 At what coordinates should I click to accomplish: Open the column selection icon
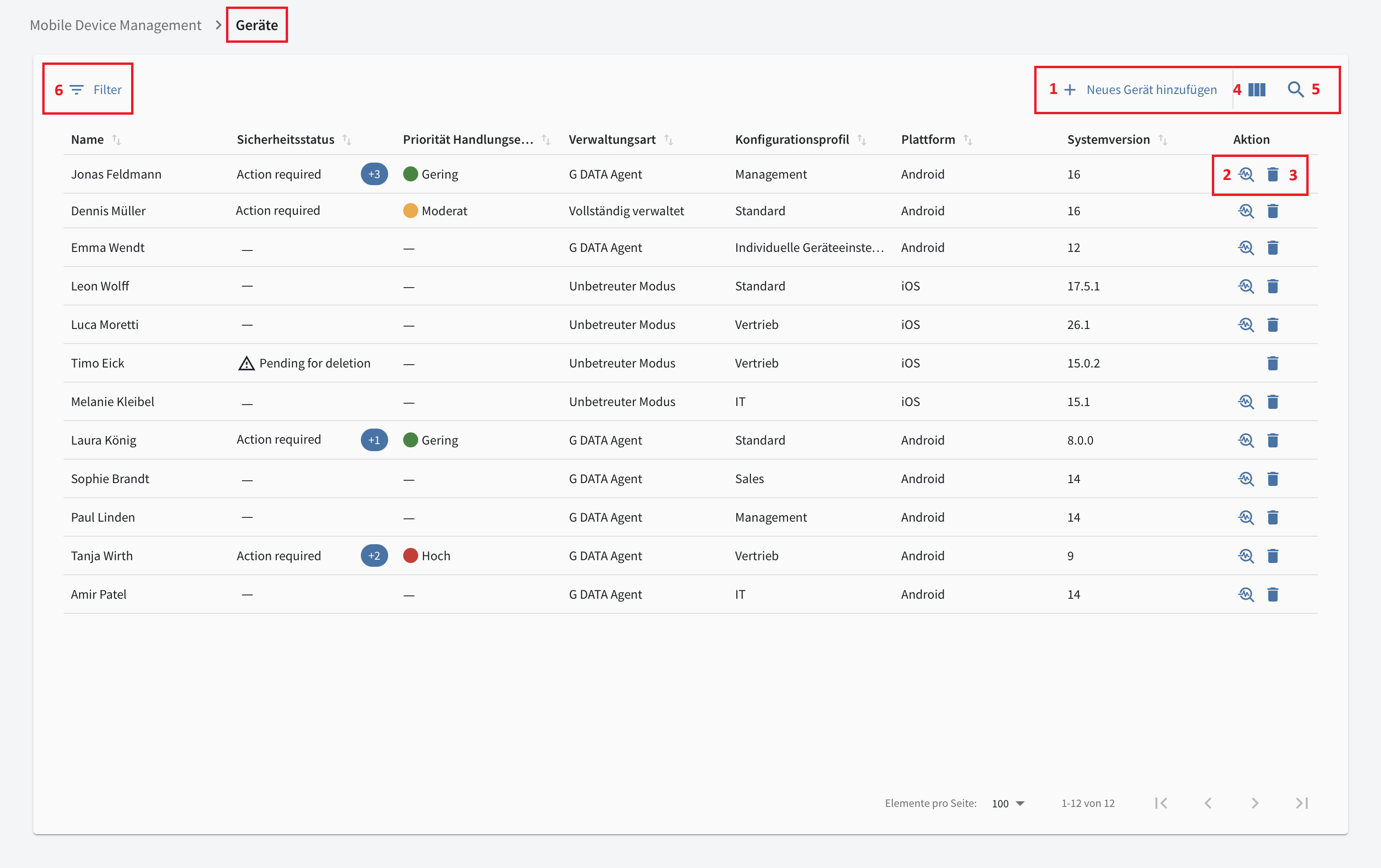1256,89
